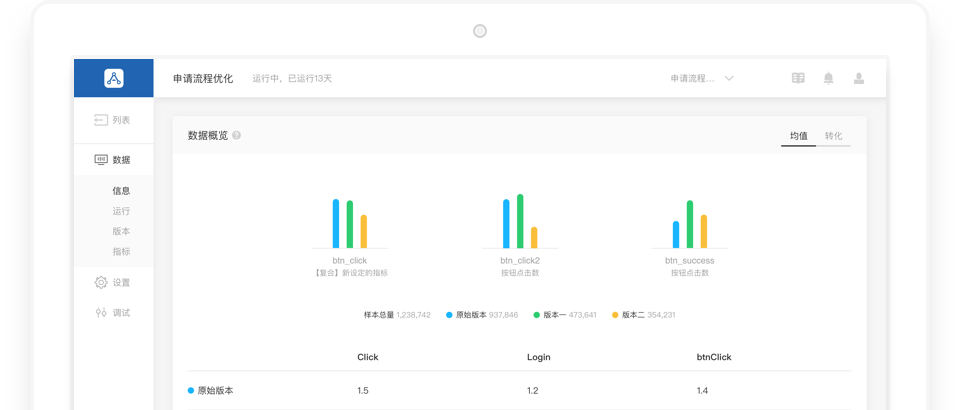Open 设置 label in sidebar
Image resolution: width=960 pixels, height=410 pixels.
tap(121, 283)
